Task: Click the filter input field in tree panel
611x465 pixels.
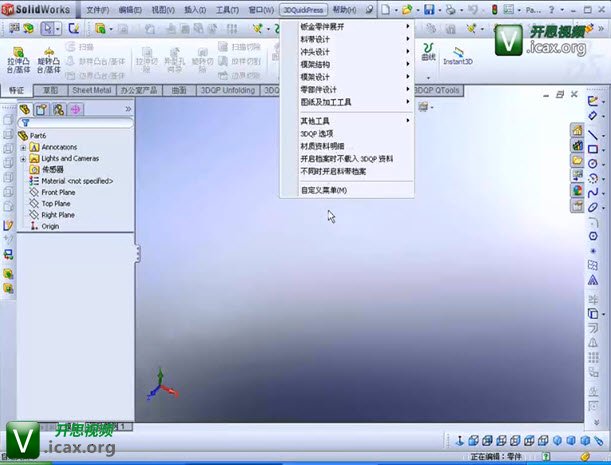Action: point(76,123)
